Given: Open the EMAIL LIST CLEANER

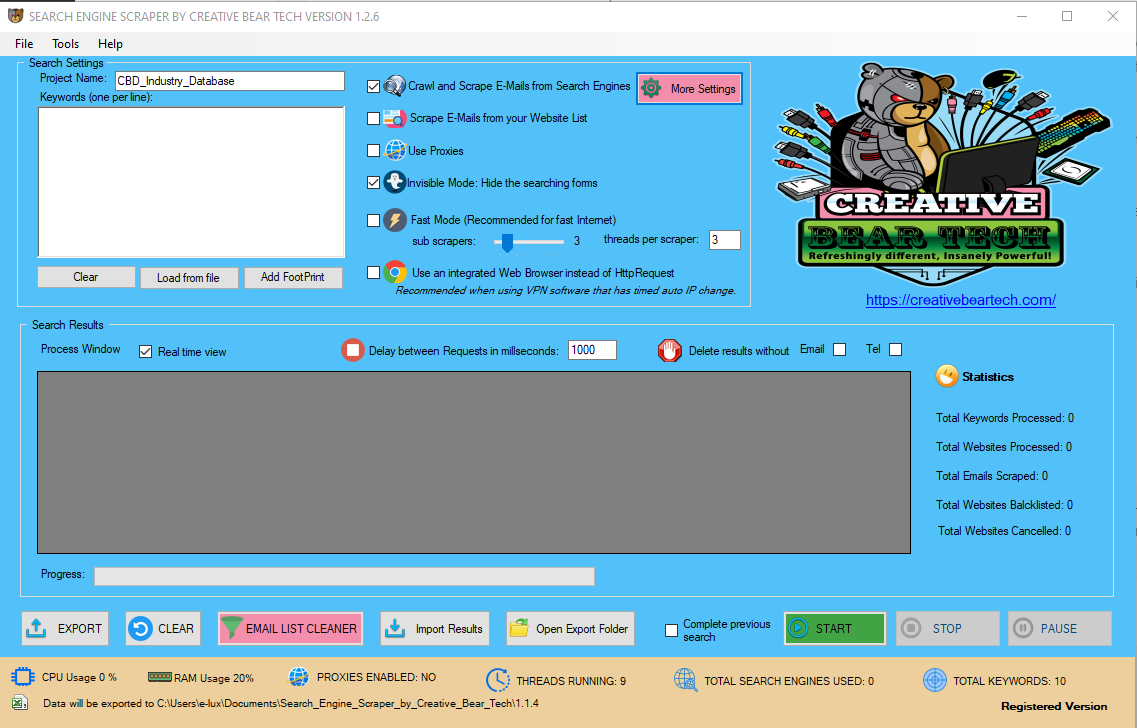Looking at the screenshot, I should 290,628.
